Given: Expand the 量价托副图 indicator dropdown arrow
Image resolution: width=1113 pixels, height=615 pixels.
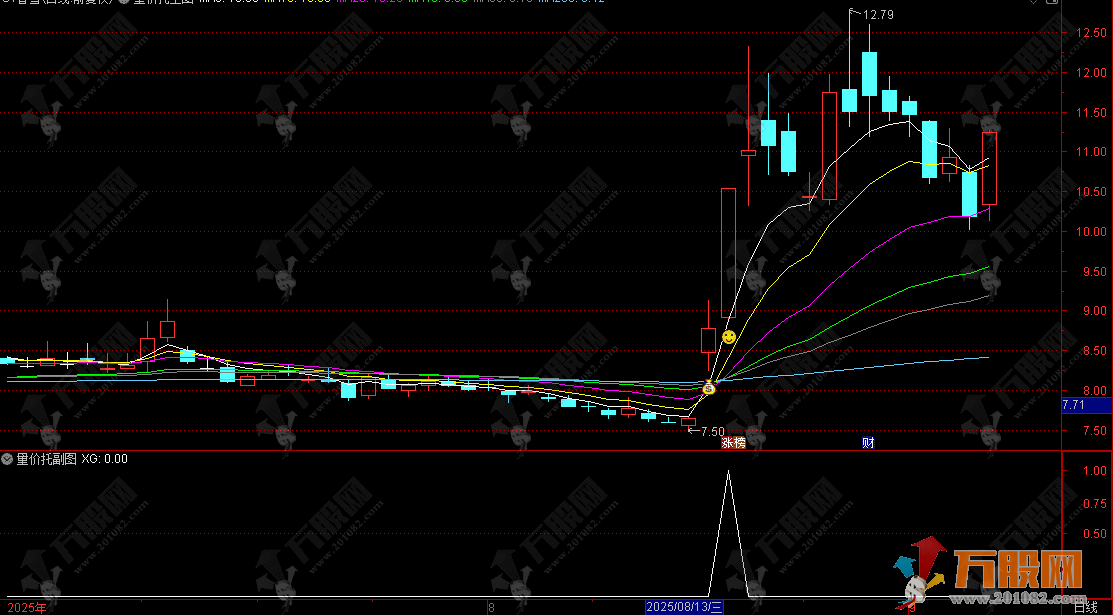Looking at the screenshot, I should click(x=7, y=459).
